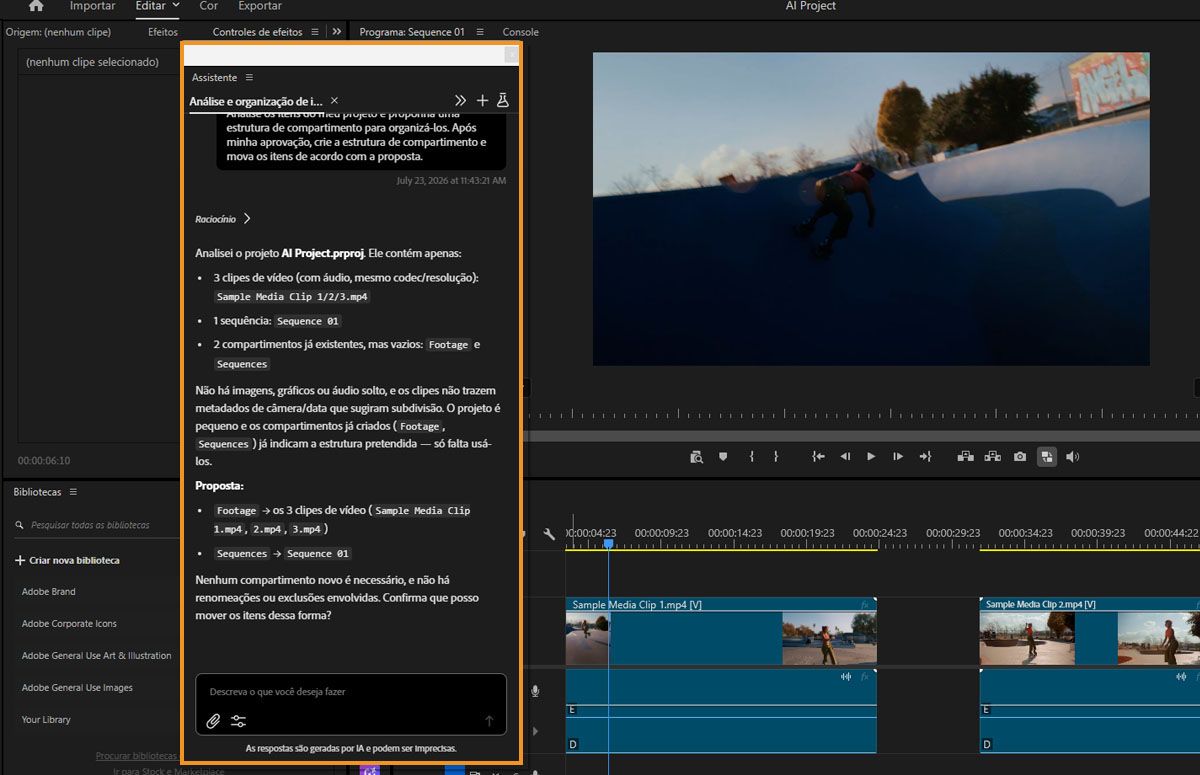Click the Add Marker icon
The image size is (1200, 775).
pos(723,456)
